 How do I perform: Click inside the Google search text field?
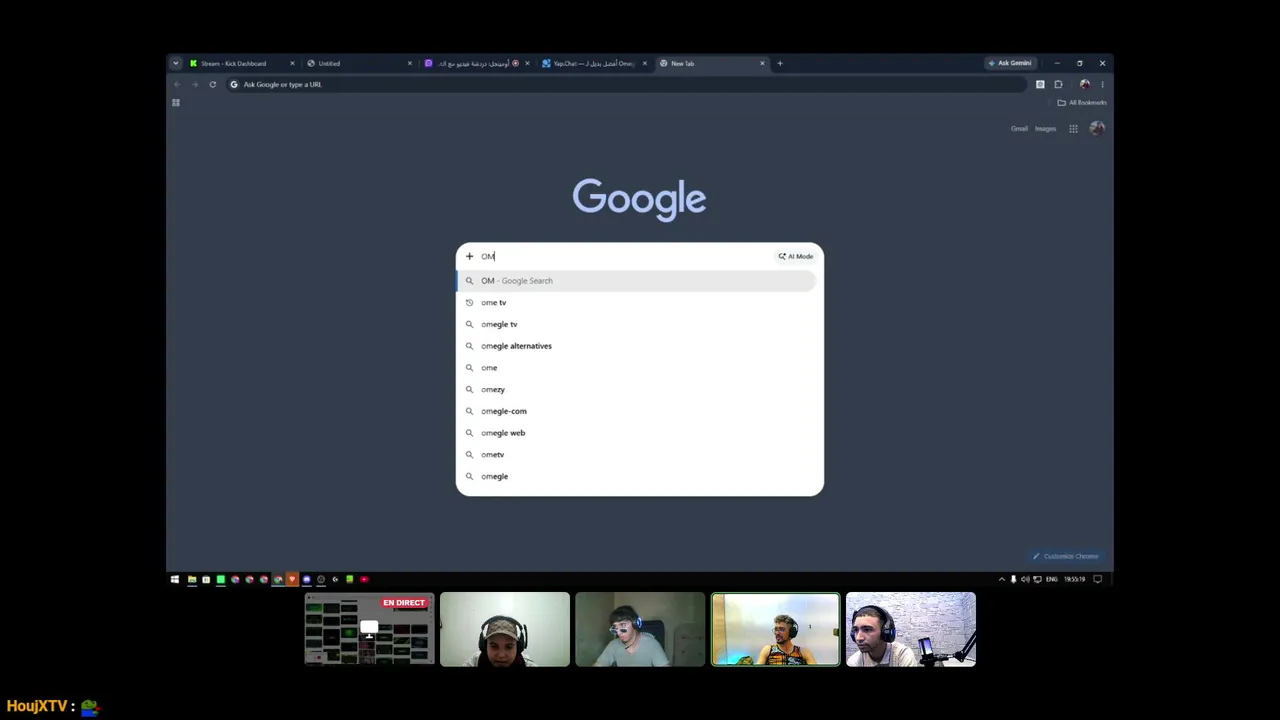tap(625, 256)
